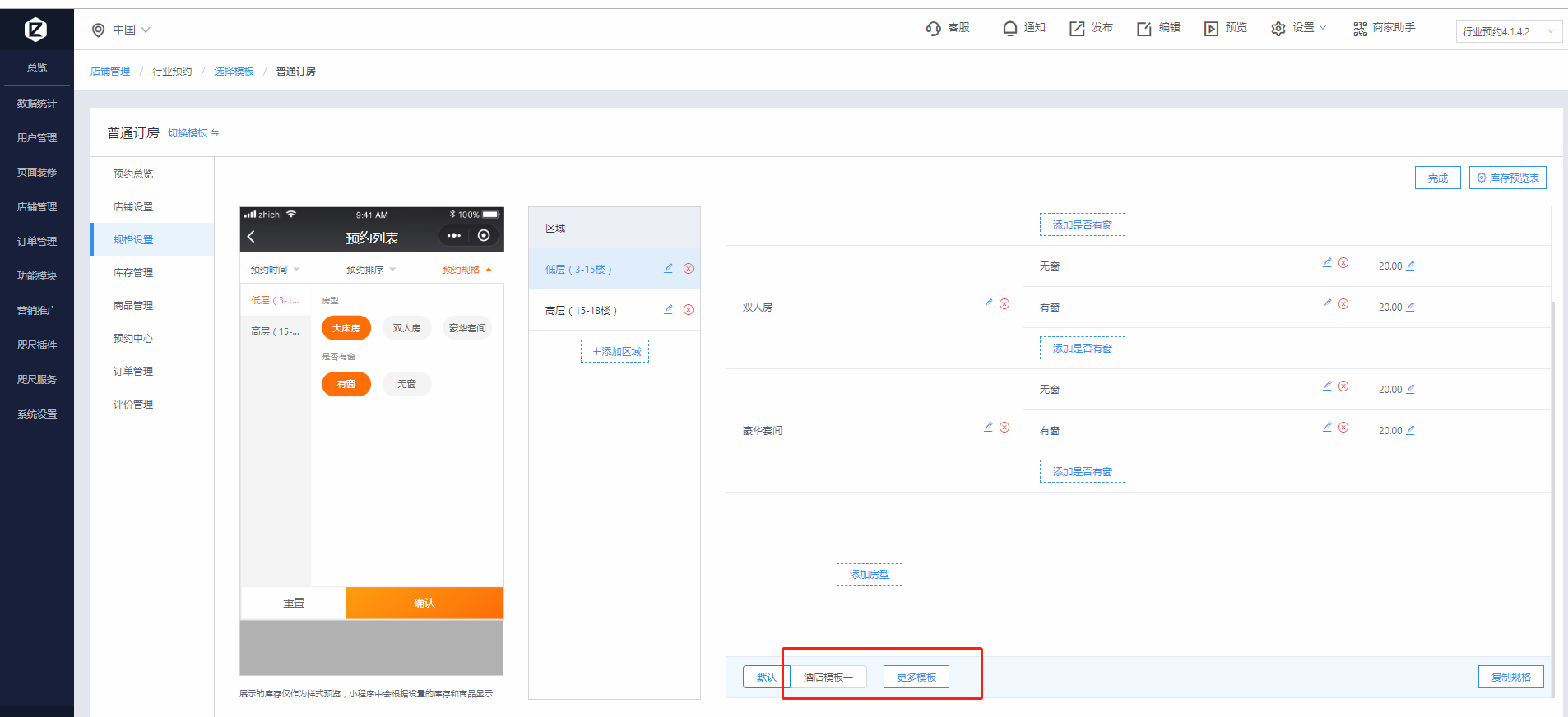Click the orange 确认 button in preview
The height and width of the screenshot is (717, 1568).
[424, 603]
